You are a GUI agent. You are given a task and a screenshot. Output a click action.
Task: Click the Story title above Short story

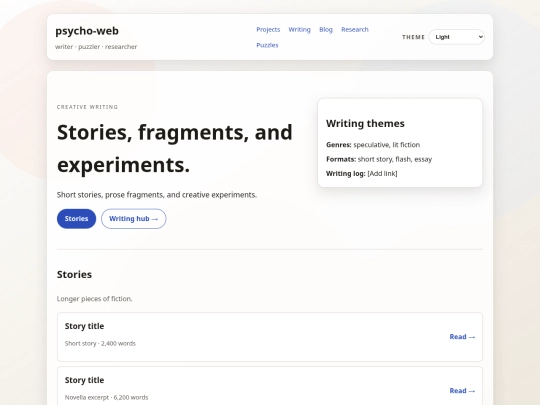[84, 326]
